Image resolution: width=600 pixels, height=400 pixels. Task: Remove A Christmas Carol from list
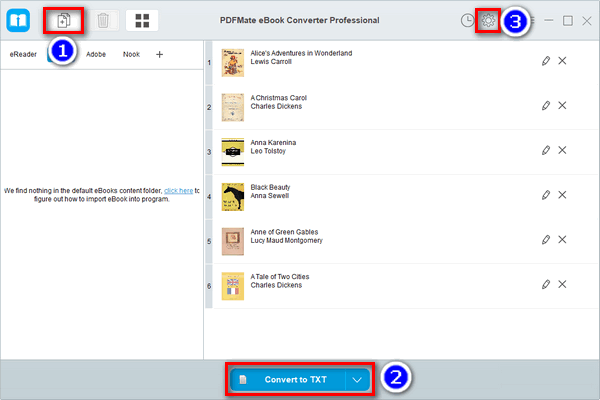click(x=562, y=106)
